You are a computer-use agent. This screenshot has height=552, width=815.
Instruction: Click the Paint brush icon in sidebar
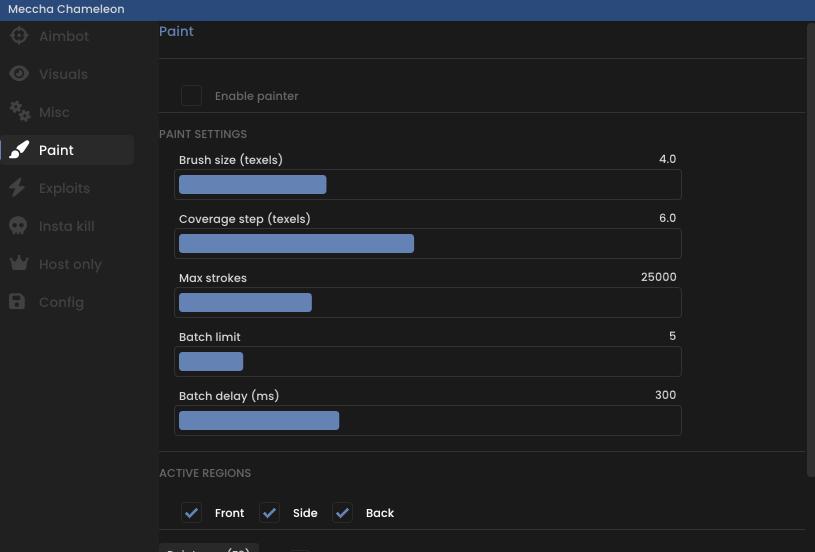19,150
